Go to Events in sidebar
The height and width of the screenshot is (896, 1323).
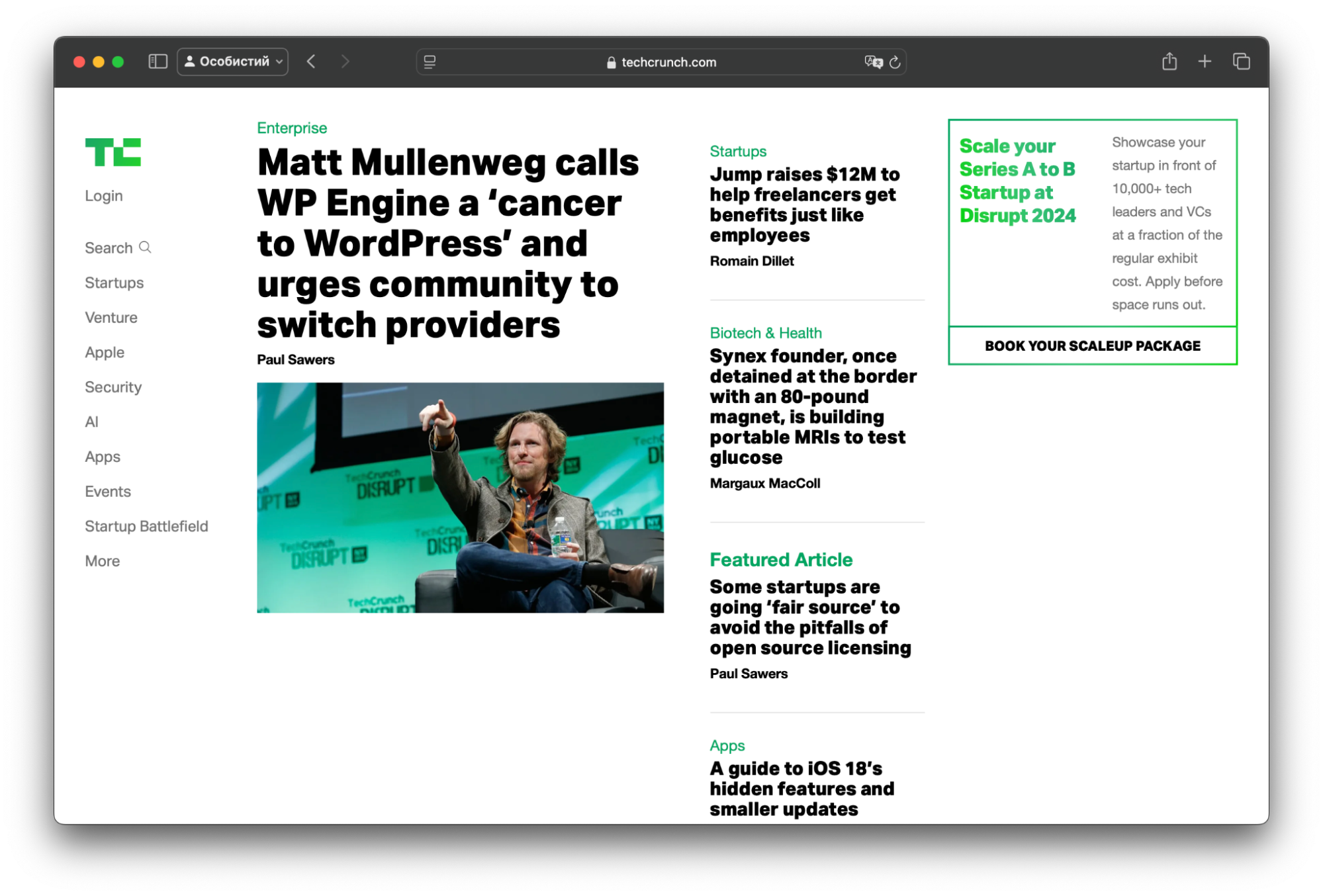[x=108, y=492]
